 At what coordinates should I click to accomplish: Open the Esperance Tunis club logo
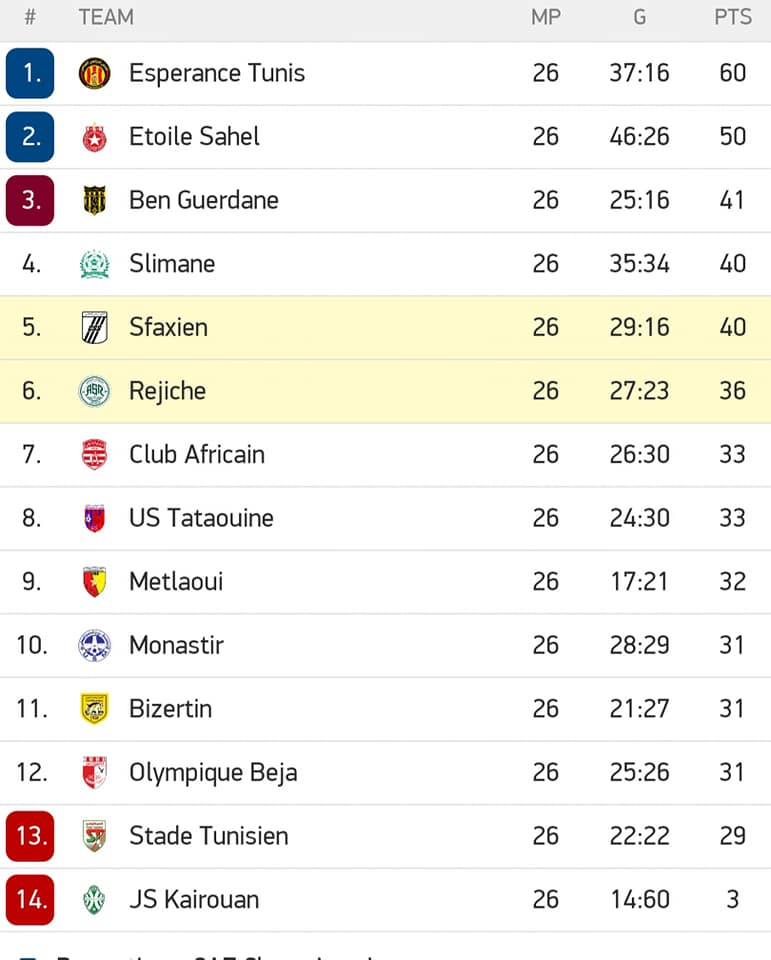click(94, 73)
